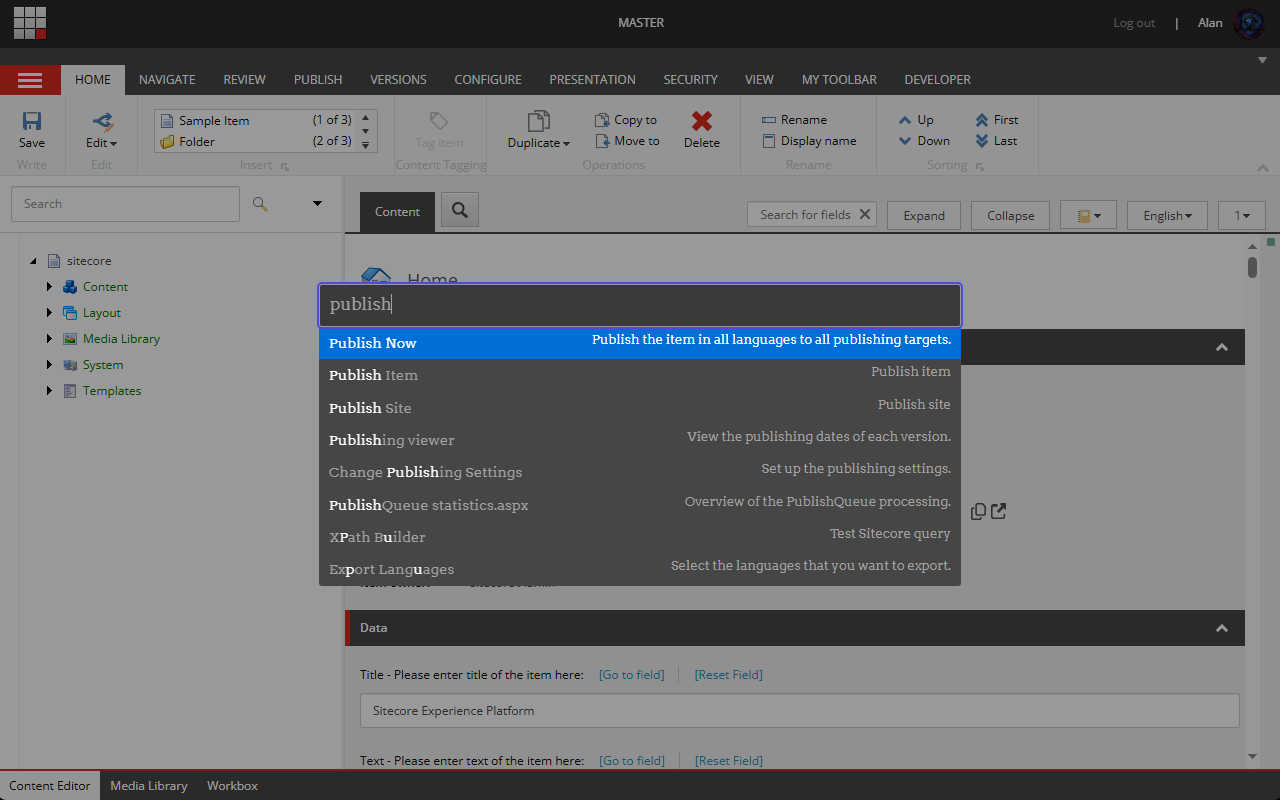Open the PRESENTATION ribbon tab

592,80
